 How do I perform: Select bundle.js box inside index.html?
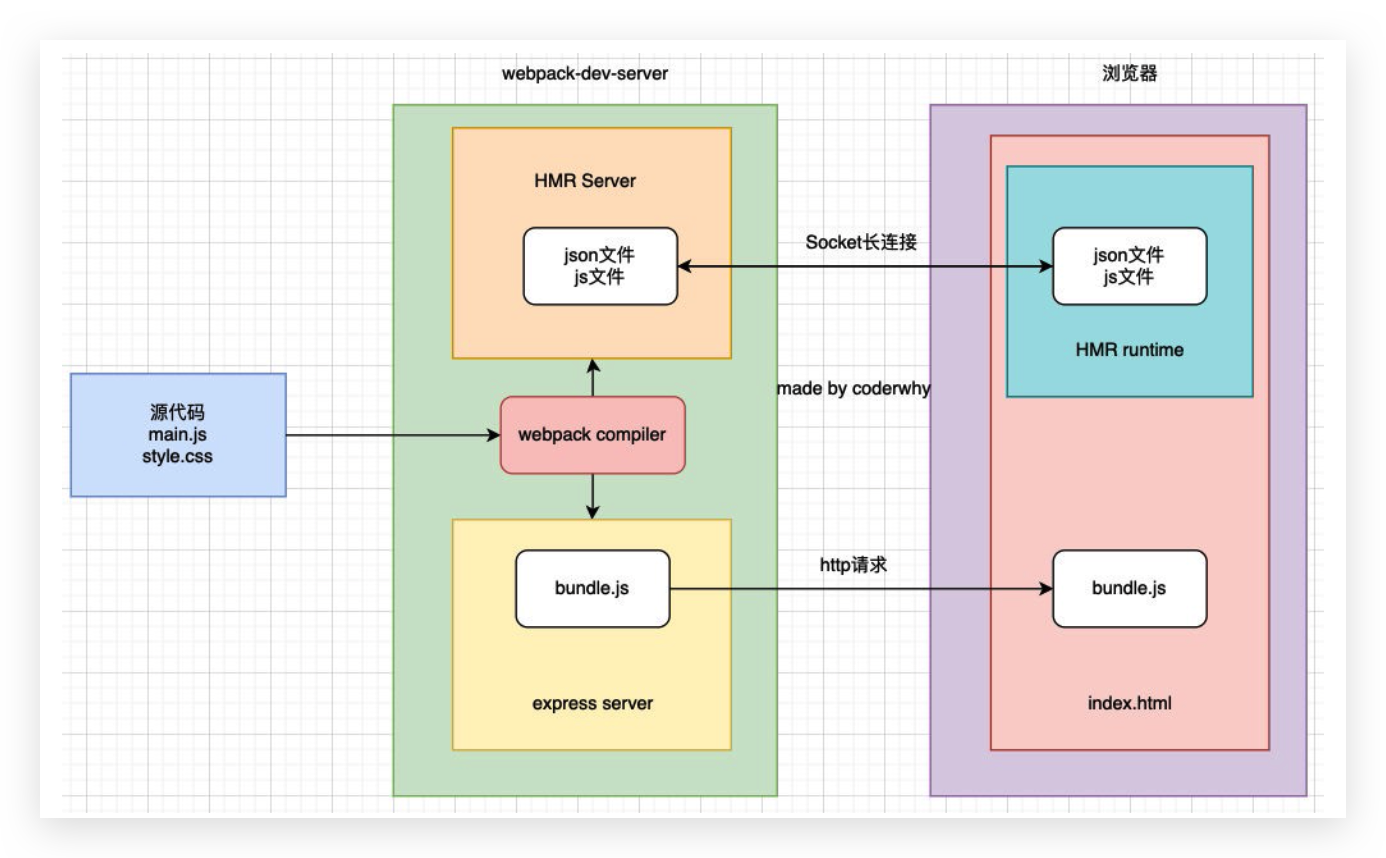(x=1129, y=588)
